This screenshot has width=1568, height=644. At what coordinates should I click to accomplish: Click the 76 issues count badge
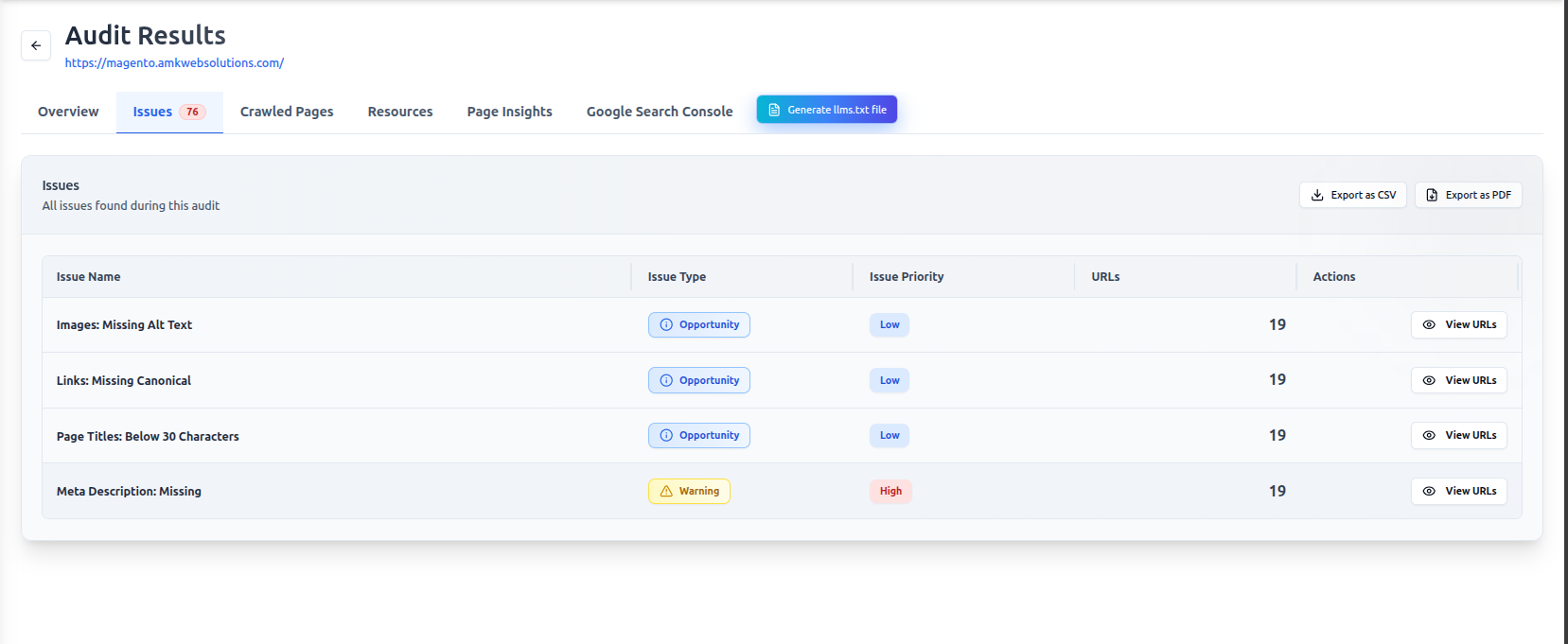pos(192,112)
